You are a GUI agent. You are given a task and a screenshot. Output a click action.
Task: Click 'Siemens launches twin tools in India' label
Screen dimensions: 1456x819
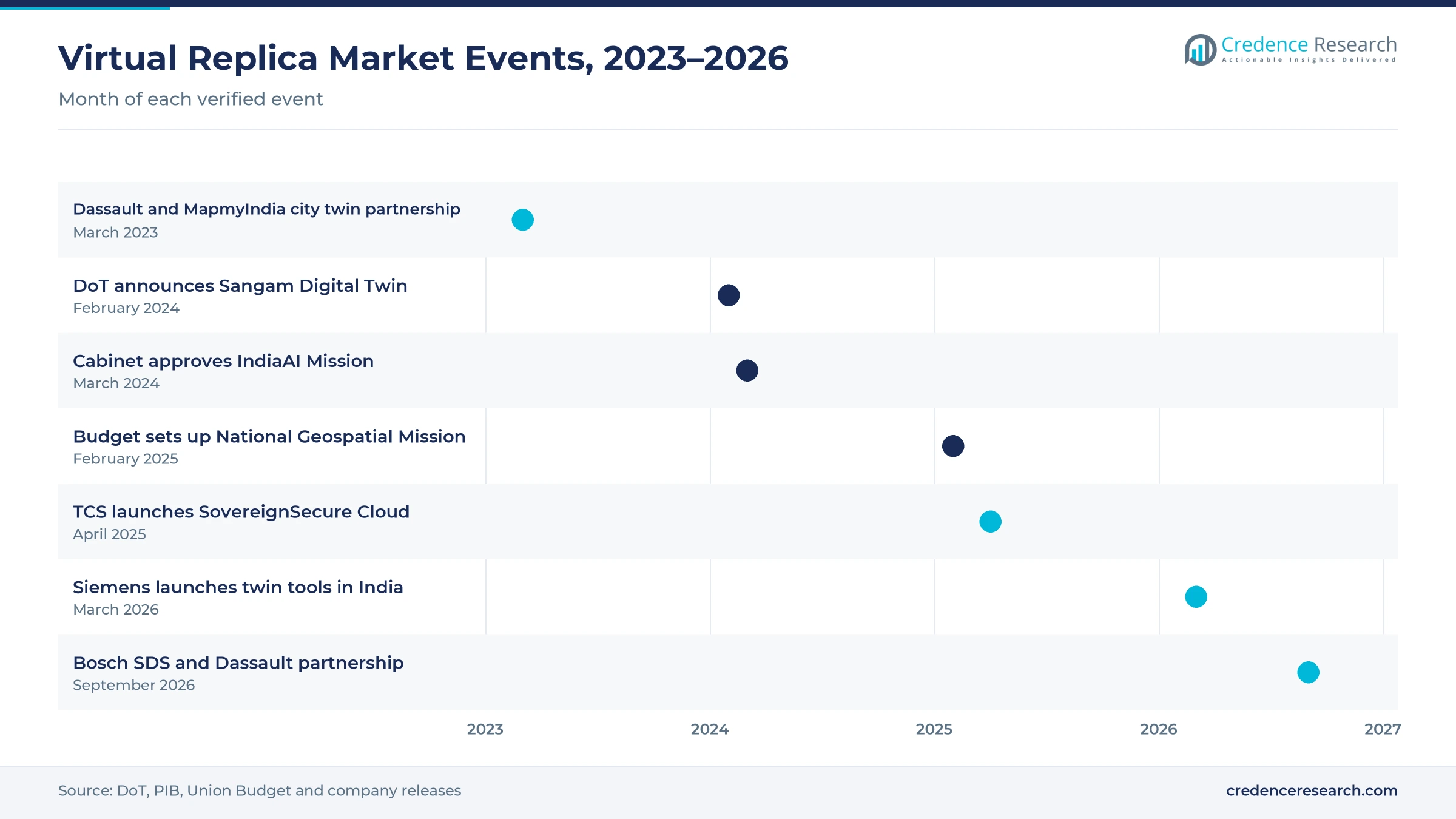pos(238,587)
